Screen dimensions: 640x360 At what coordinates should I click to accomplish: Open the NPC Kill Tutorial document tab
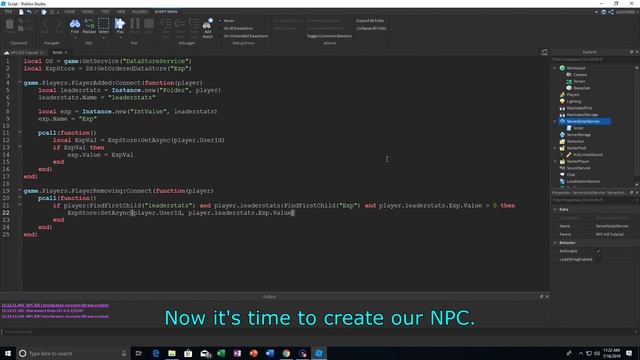24,53
